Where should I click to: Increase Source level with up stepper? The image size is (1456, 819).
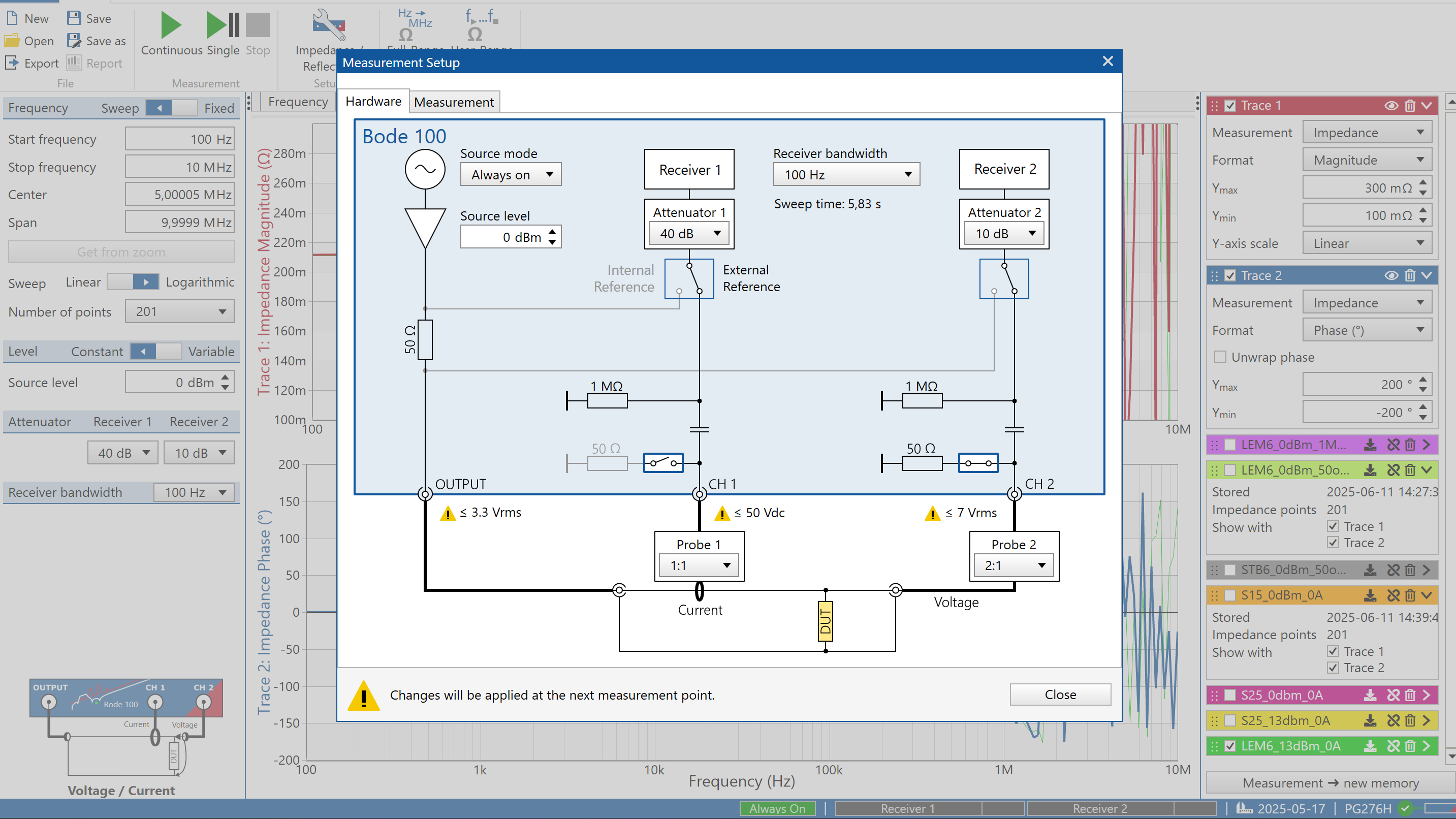pos(552,231)
